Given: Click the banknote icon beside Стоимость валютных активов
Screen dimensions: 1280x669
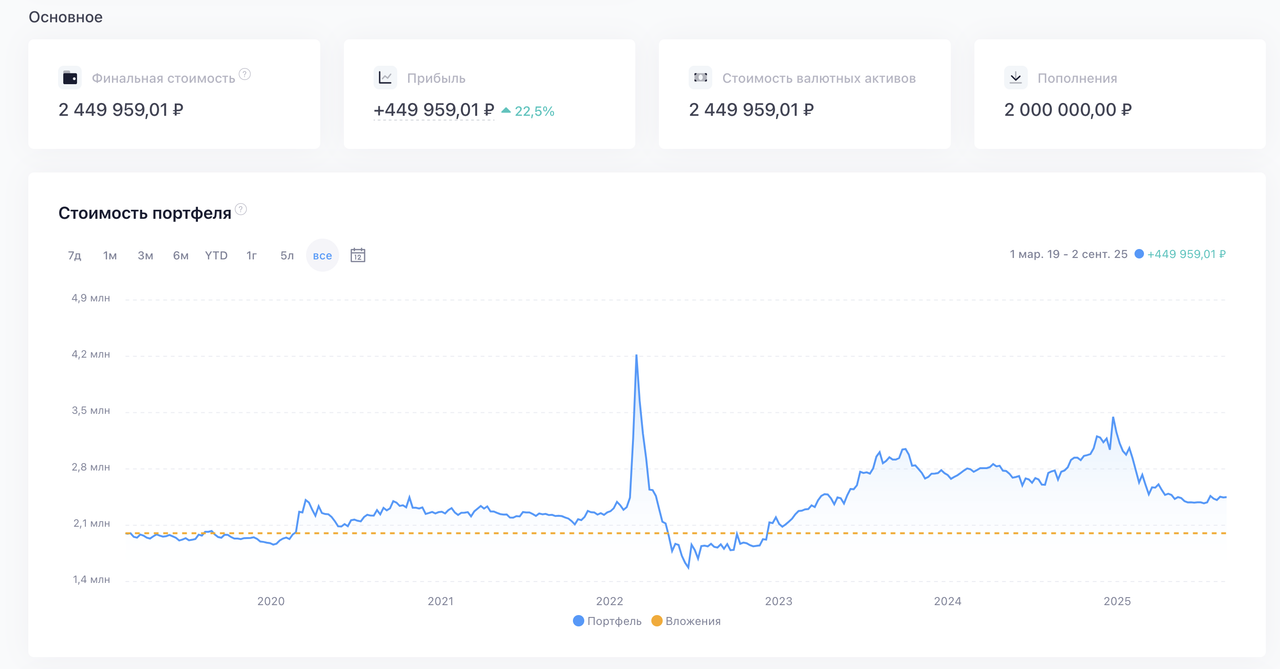Looking at the screenshot, I should click(x=700, y=78).
